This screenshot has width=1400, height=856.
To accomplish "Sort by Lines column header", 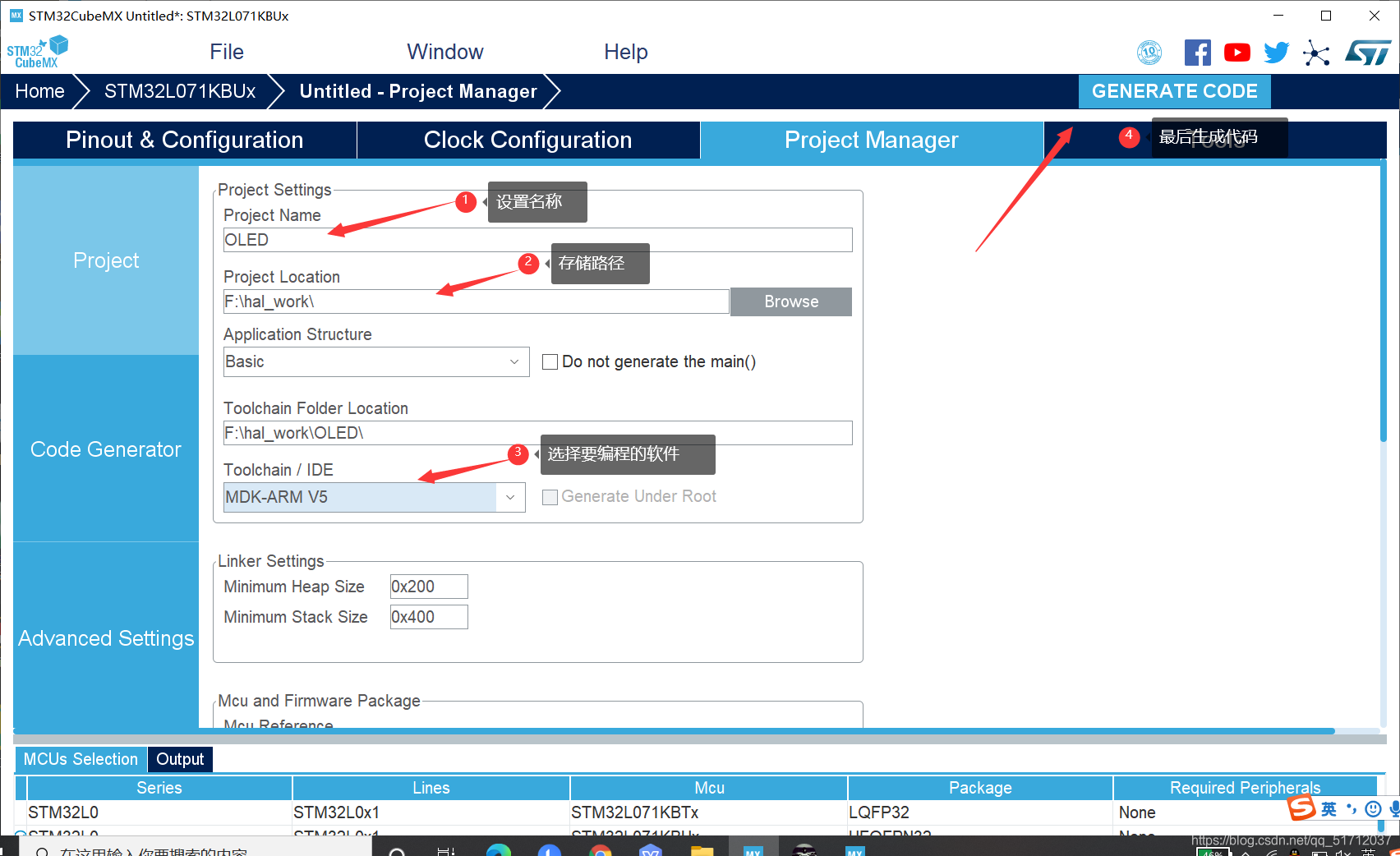I will 431,788.
